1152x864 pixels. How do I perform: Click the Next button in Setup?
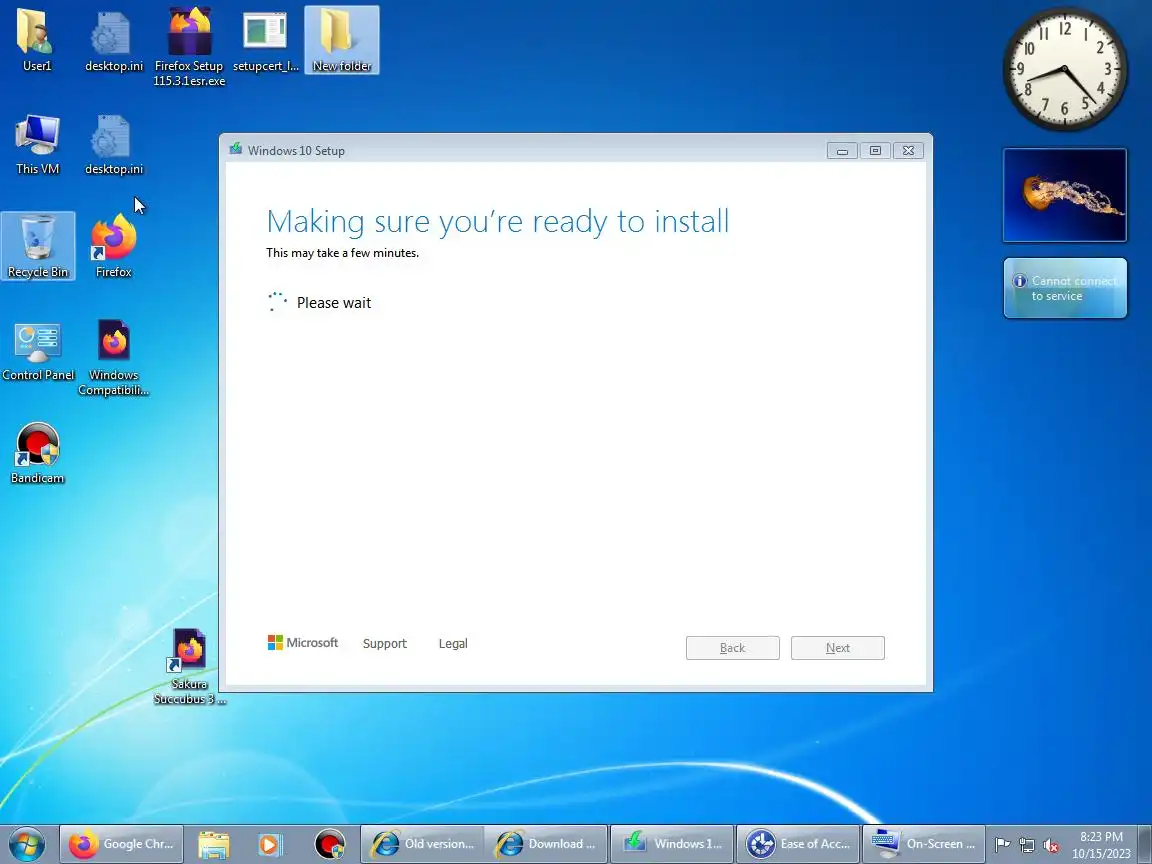(838, 648)
